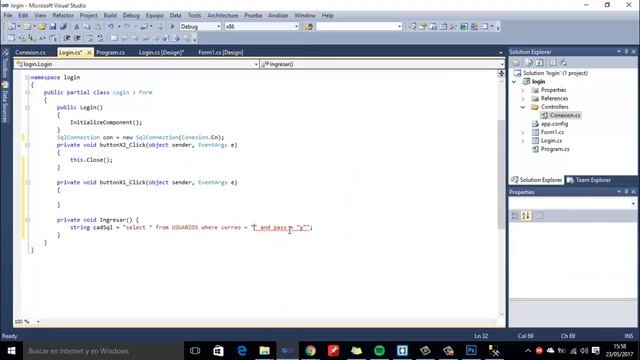This screenshot has height=360, width=640.
Task: Click the Save toolbar icon
Action: tap(53, 27)
